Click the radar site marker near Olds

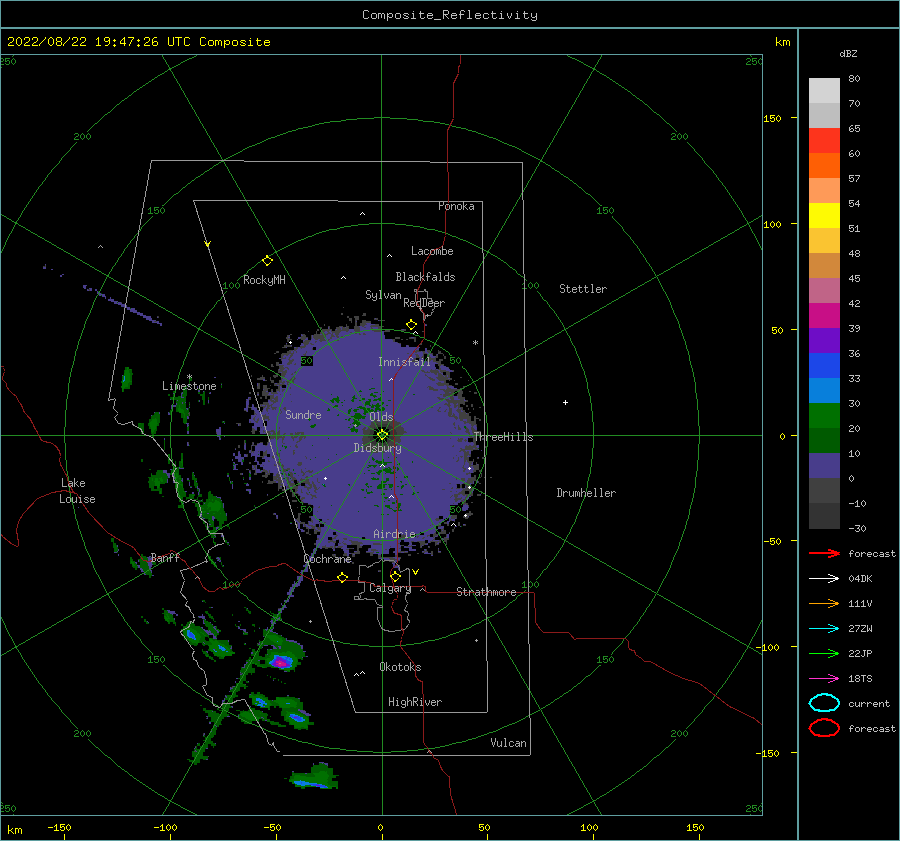pyautogui.click(x=382, y=435)
